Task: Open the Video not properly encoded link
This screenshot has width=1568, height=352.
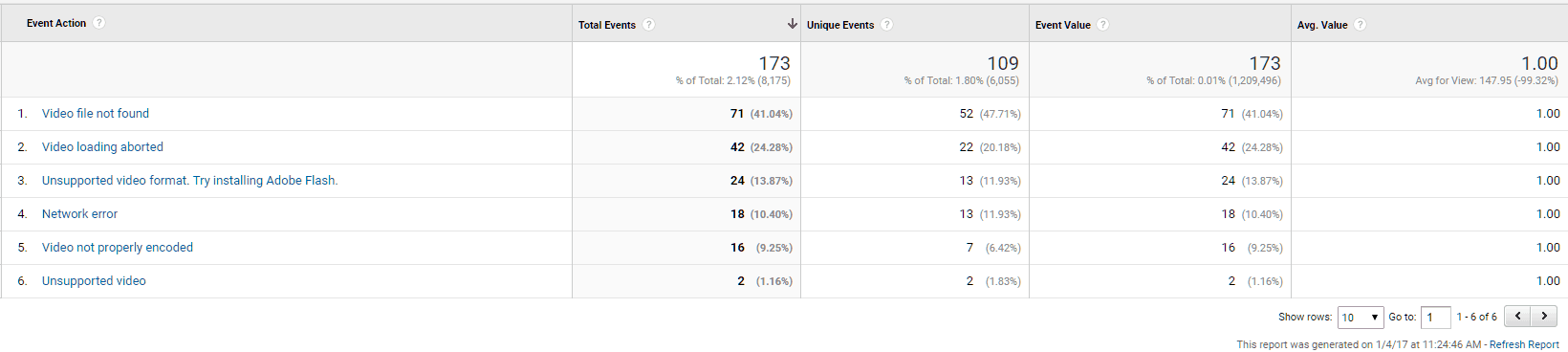Action: (x=118, y=248)
